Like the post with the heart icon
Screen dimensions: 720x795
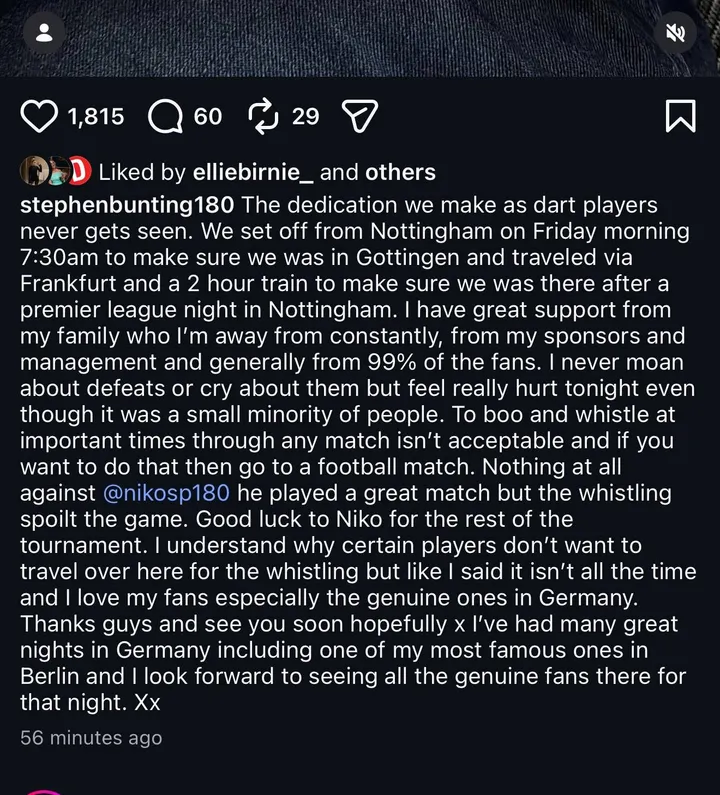point(39,117)
